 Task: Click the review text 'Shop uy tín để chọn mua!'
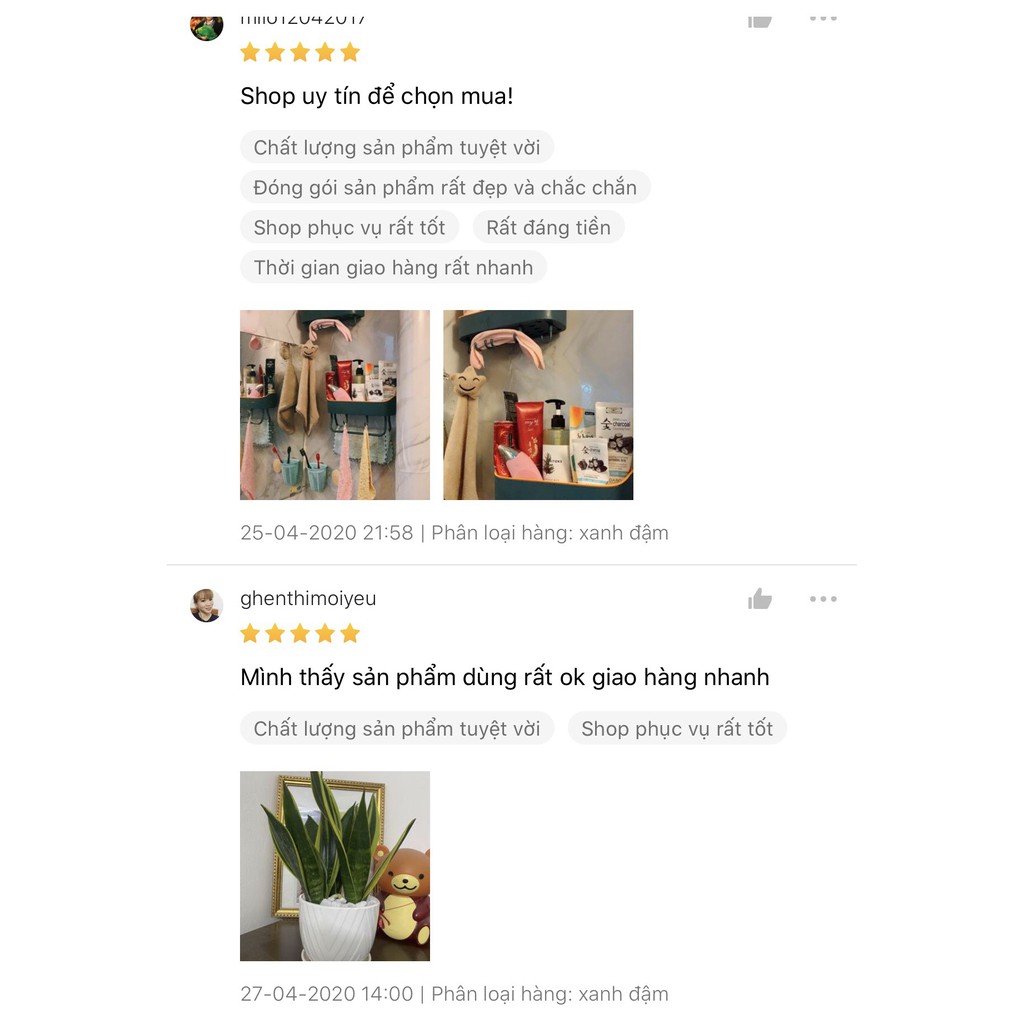coord(377,96)
